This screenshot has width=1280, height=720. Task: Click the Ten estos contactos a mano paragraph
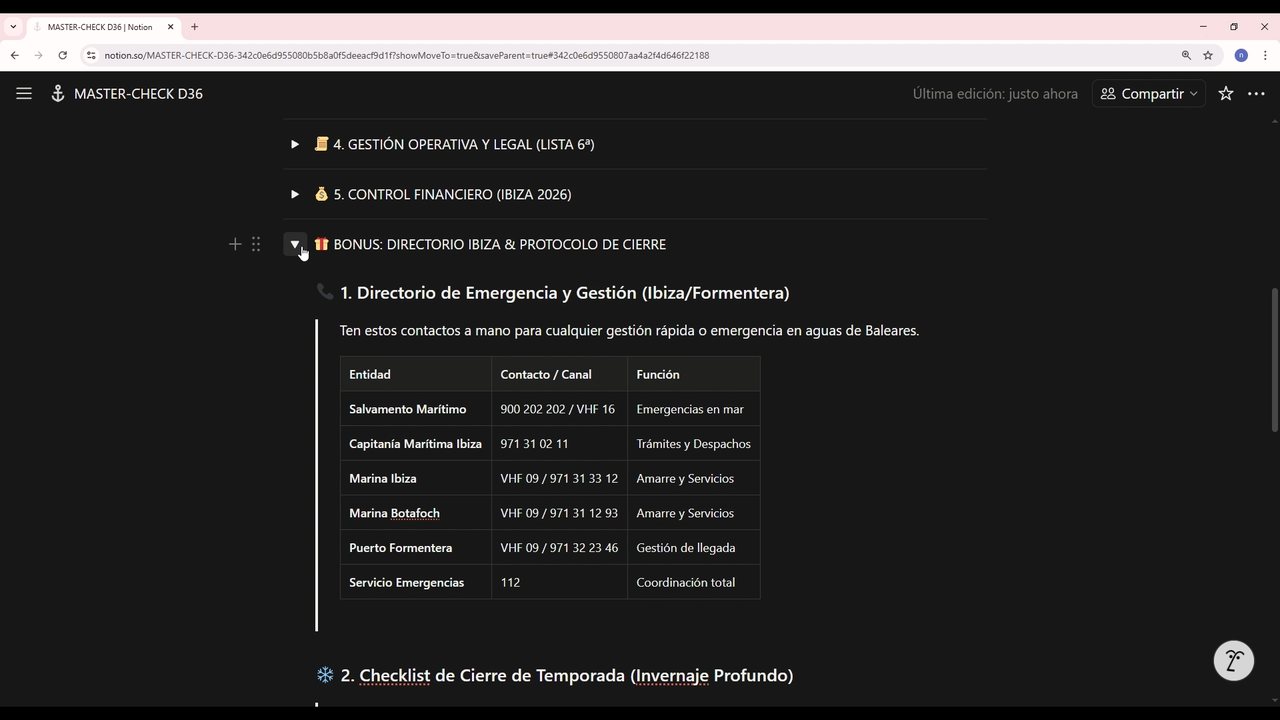click(629, 330)
